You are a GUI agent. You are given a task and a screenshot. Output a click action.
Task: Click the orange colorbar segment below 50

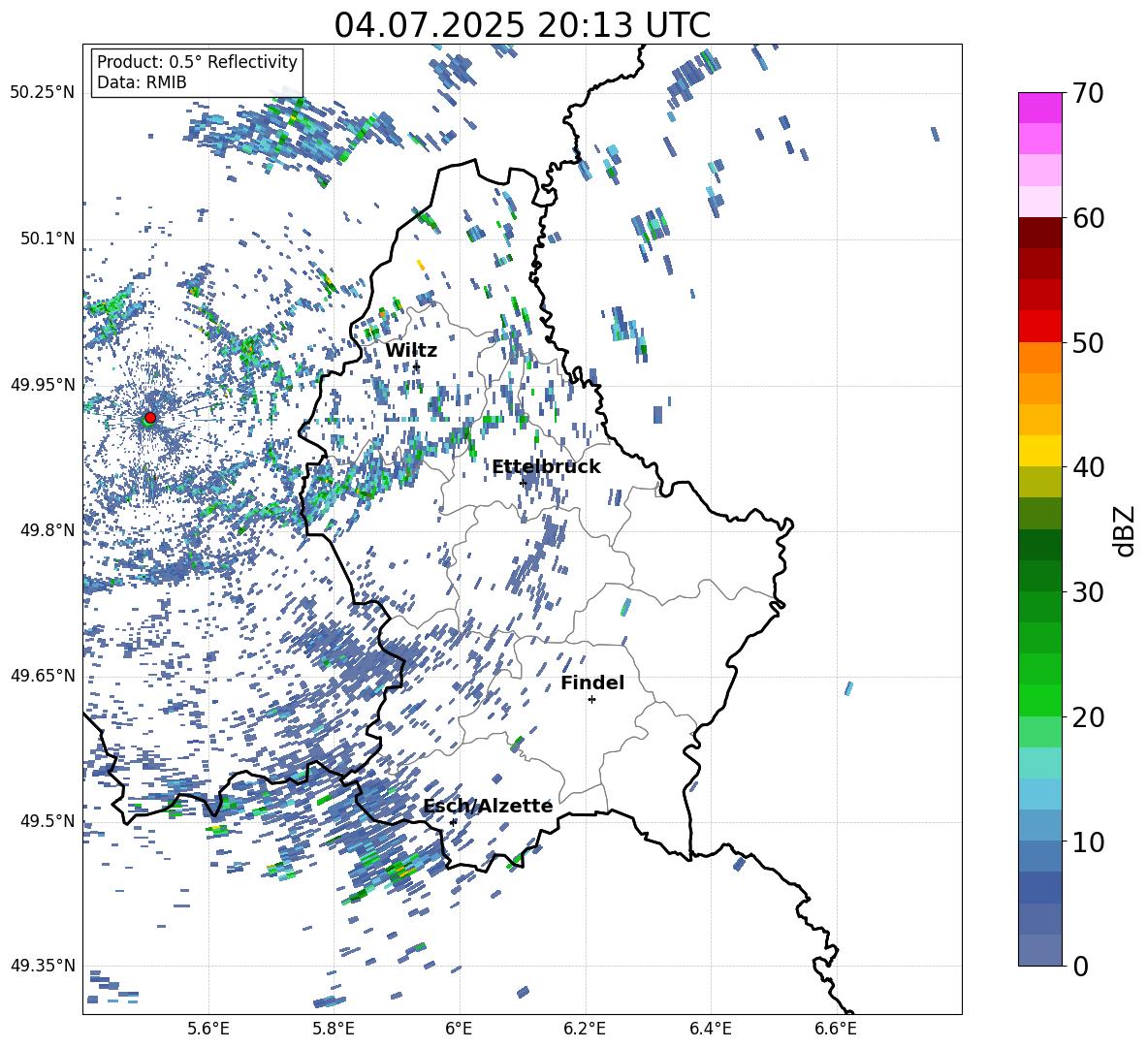[x=1040, y=358]
